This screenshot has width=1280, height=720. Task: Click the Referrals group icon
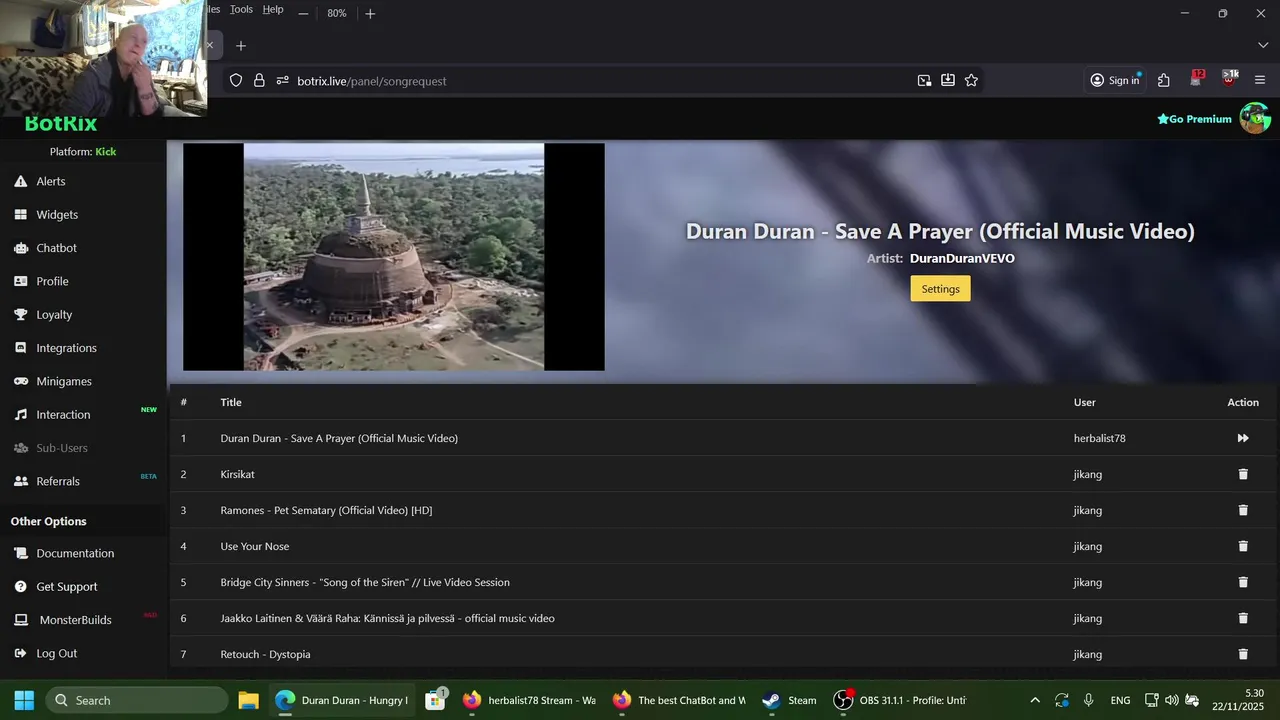pyautogui.click(x=20, y=481)
